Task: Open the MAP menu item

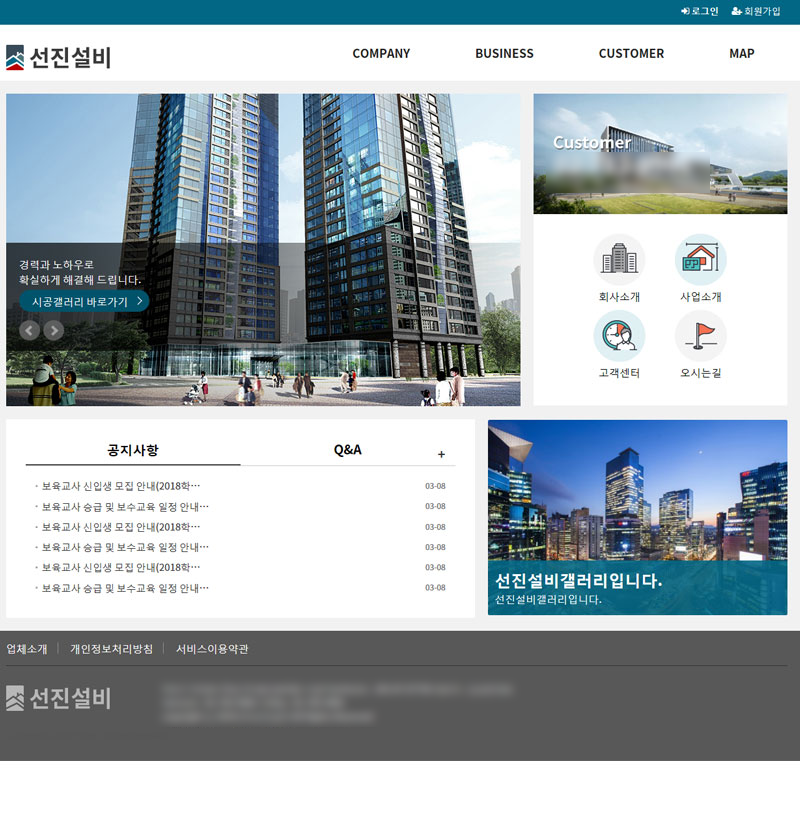Action: 742,54
